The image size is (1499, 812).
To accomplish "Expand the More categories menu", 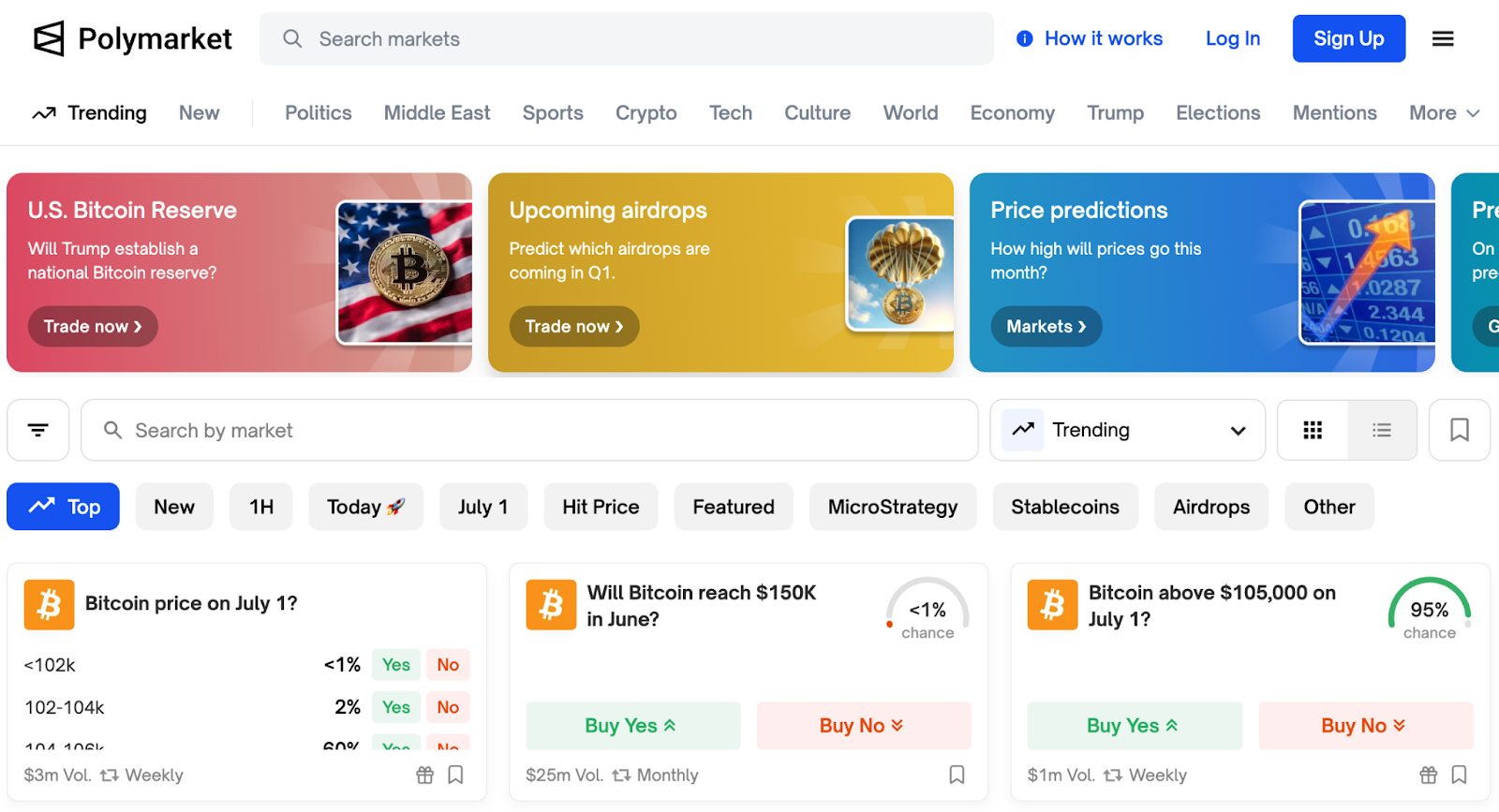I will (x=1444, y=113).
